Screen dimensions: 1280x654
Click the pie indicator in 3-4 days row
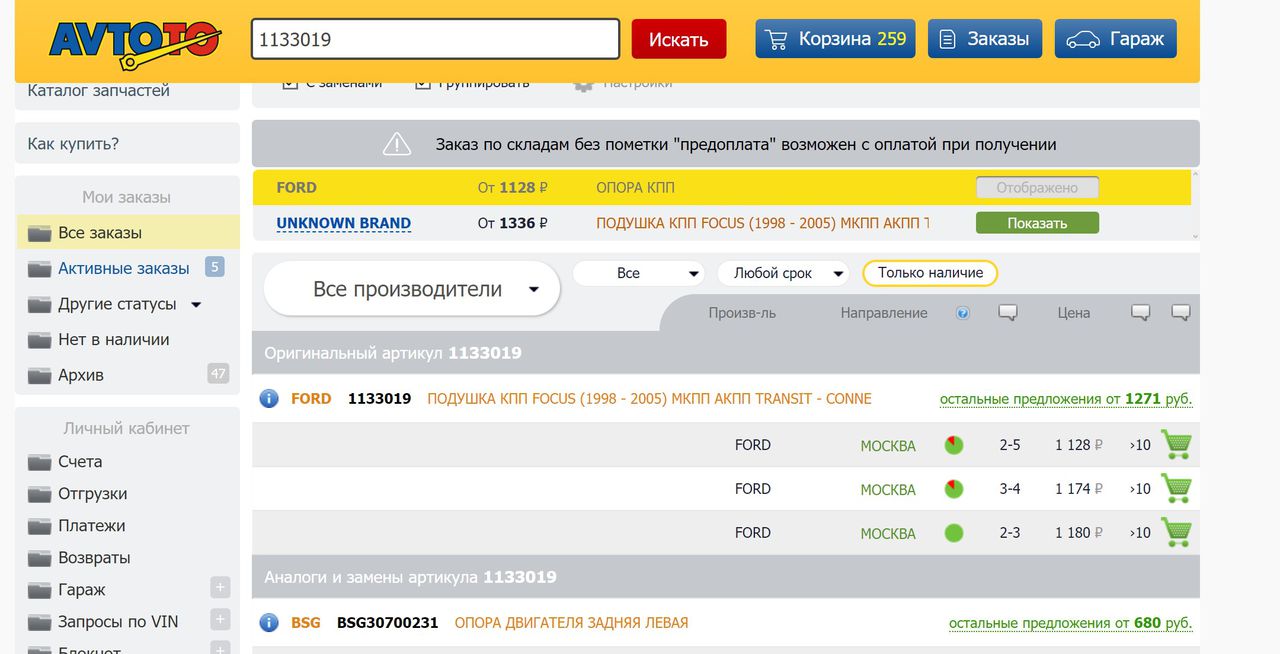point(954,489)
